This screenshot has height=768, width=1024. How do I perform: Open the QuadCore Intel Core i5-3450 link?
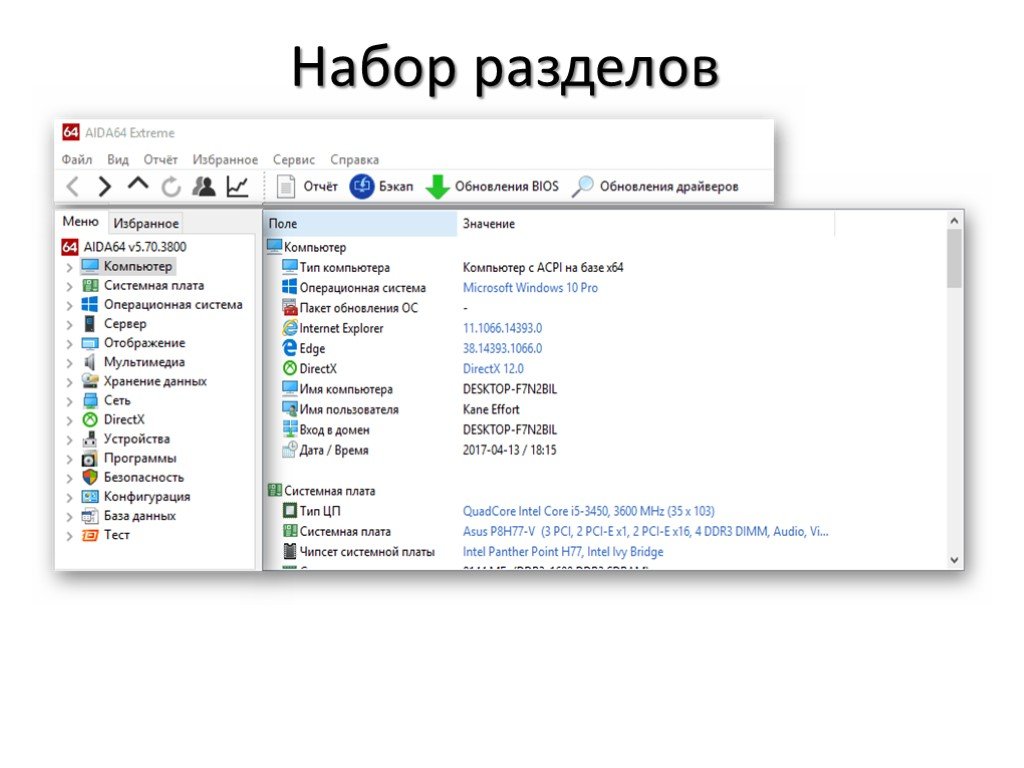click(x=588, y=511)
